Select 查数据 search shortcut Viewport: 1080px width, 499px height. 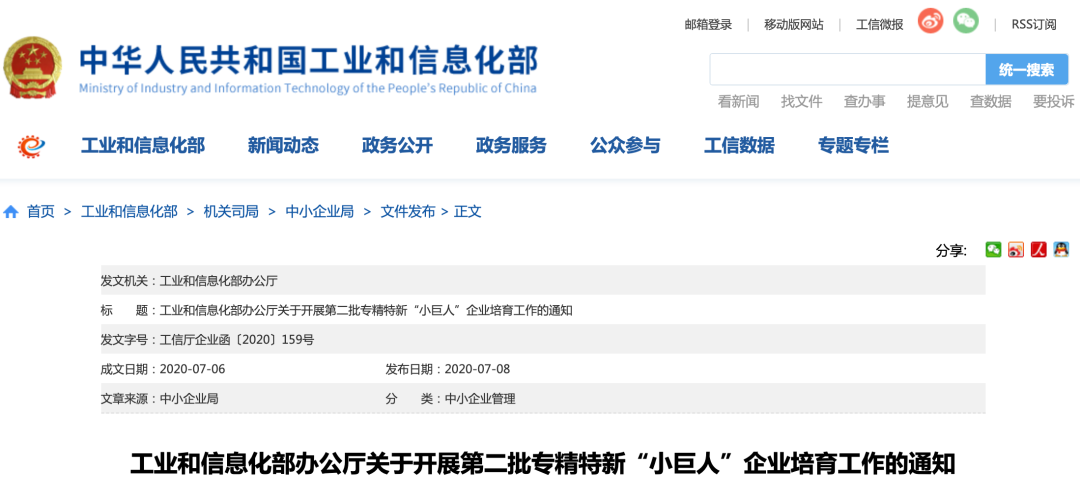tap(990, 102)
